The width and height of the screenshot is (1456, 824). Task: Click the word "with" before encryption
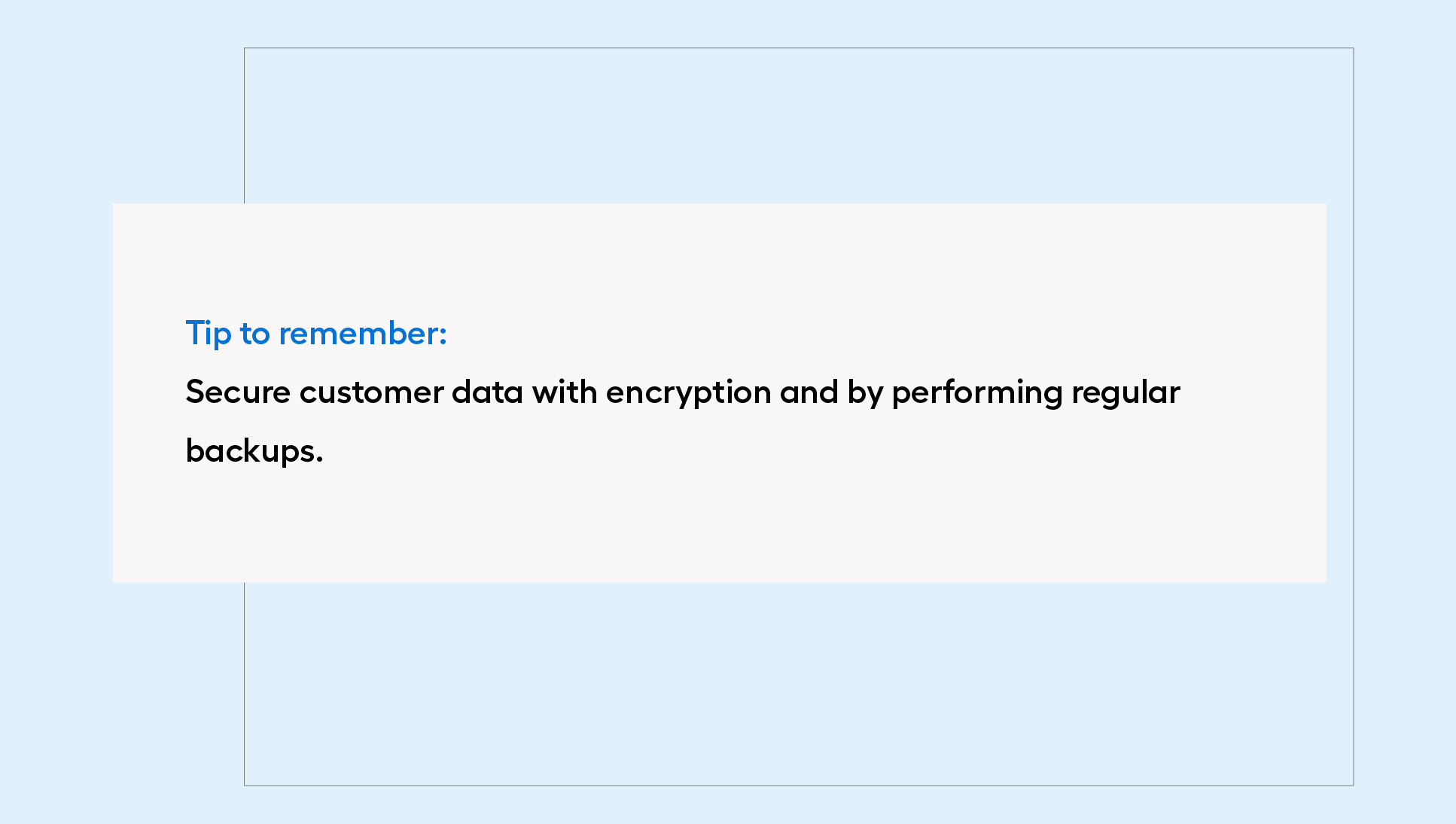tap(565, 392)
